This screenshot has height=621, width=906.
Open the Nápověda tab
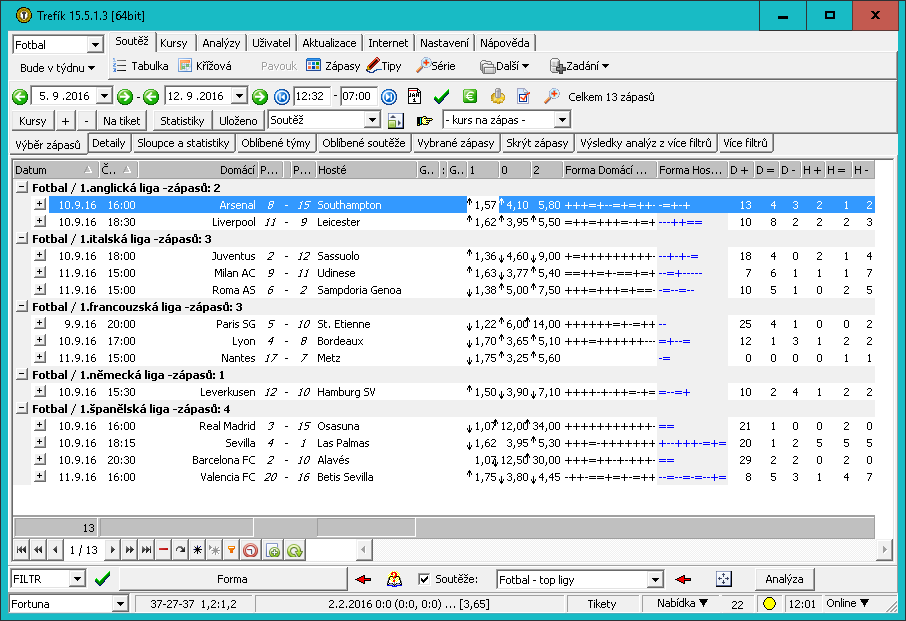[x=504, y=43]
